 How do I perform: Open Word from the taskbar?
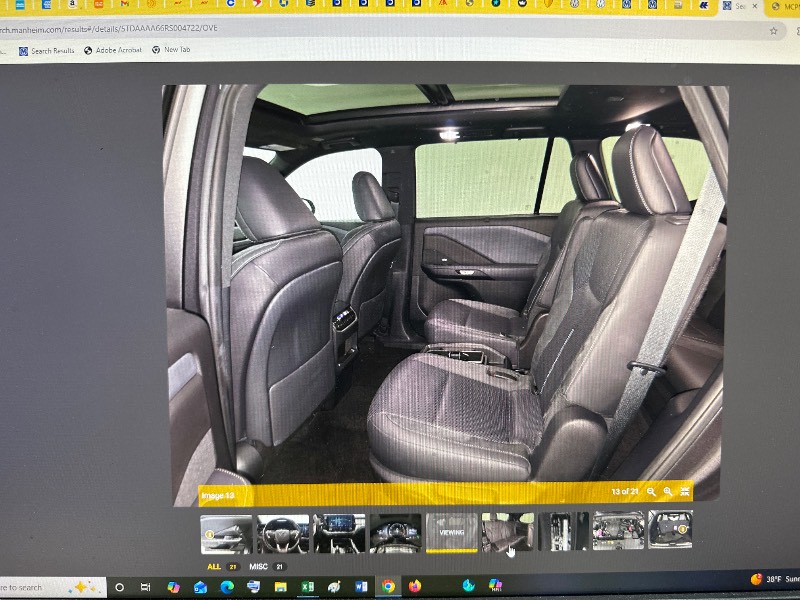tap(361, 586)
